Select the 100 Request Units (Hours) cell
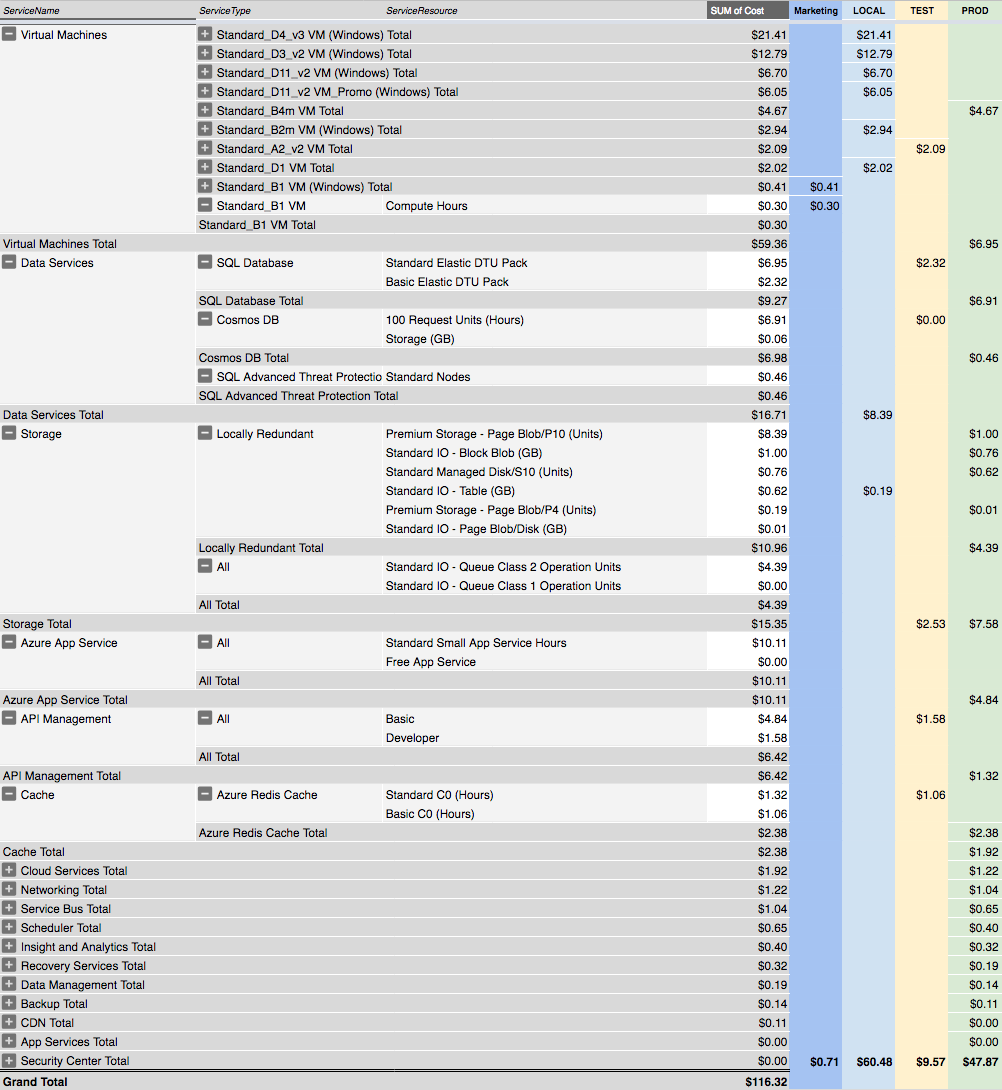Screen dimensions: 1002x1090 point(544,320)
